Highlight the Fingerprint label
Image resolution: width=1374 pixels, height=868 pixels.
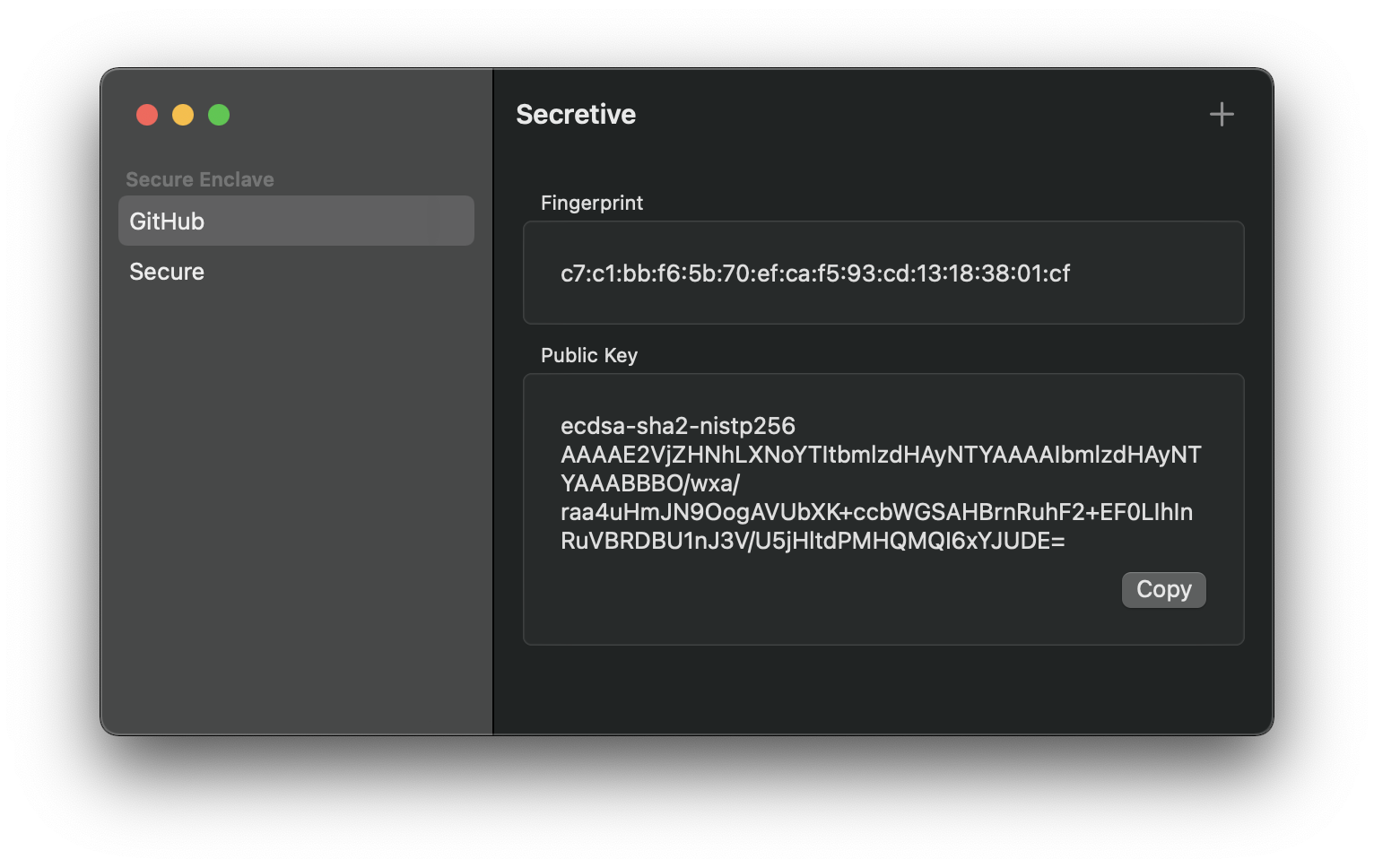point(591,203)
